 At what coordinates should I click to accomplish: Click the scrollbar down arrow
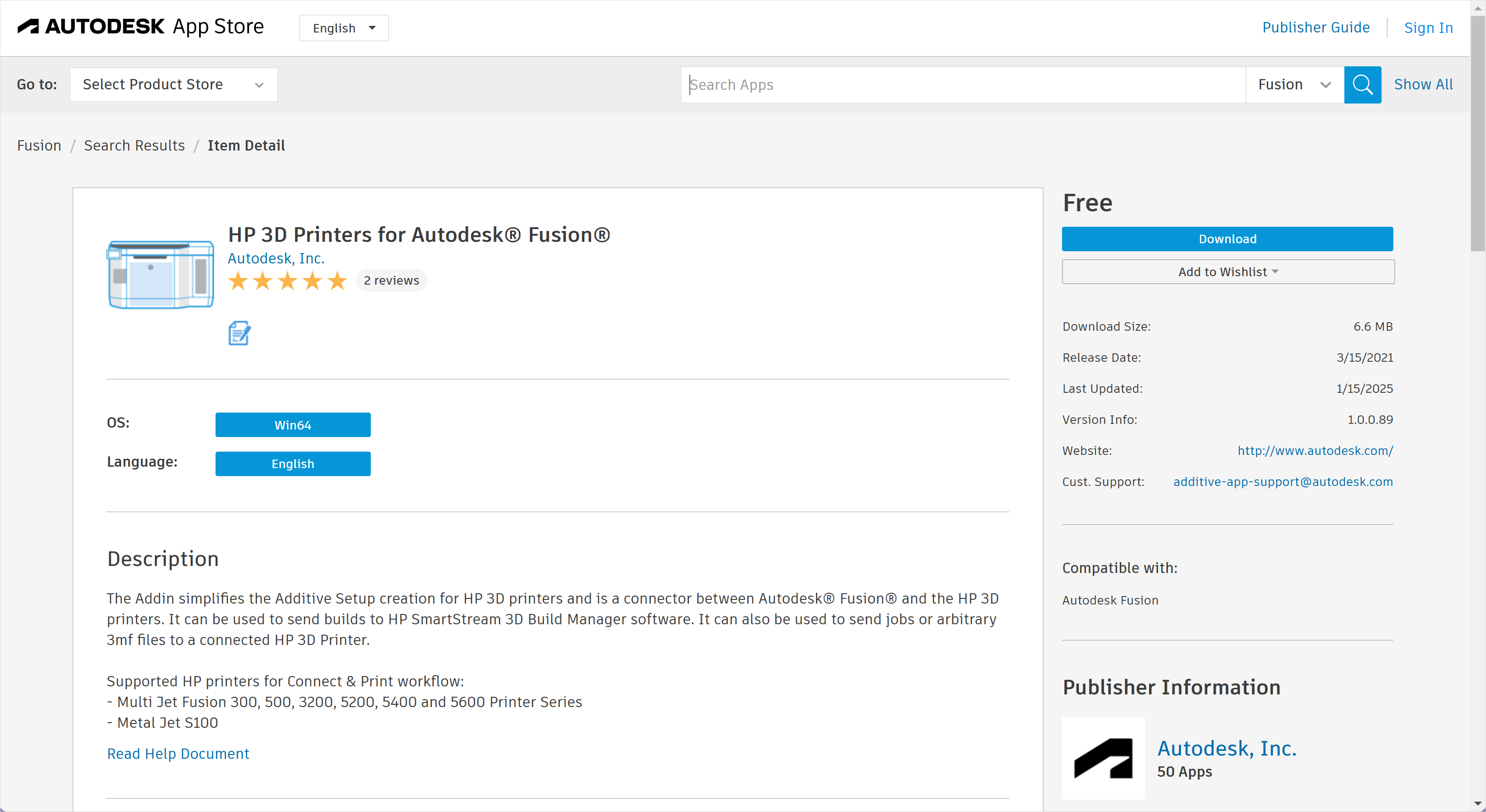click(x=1478, y=804)
